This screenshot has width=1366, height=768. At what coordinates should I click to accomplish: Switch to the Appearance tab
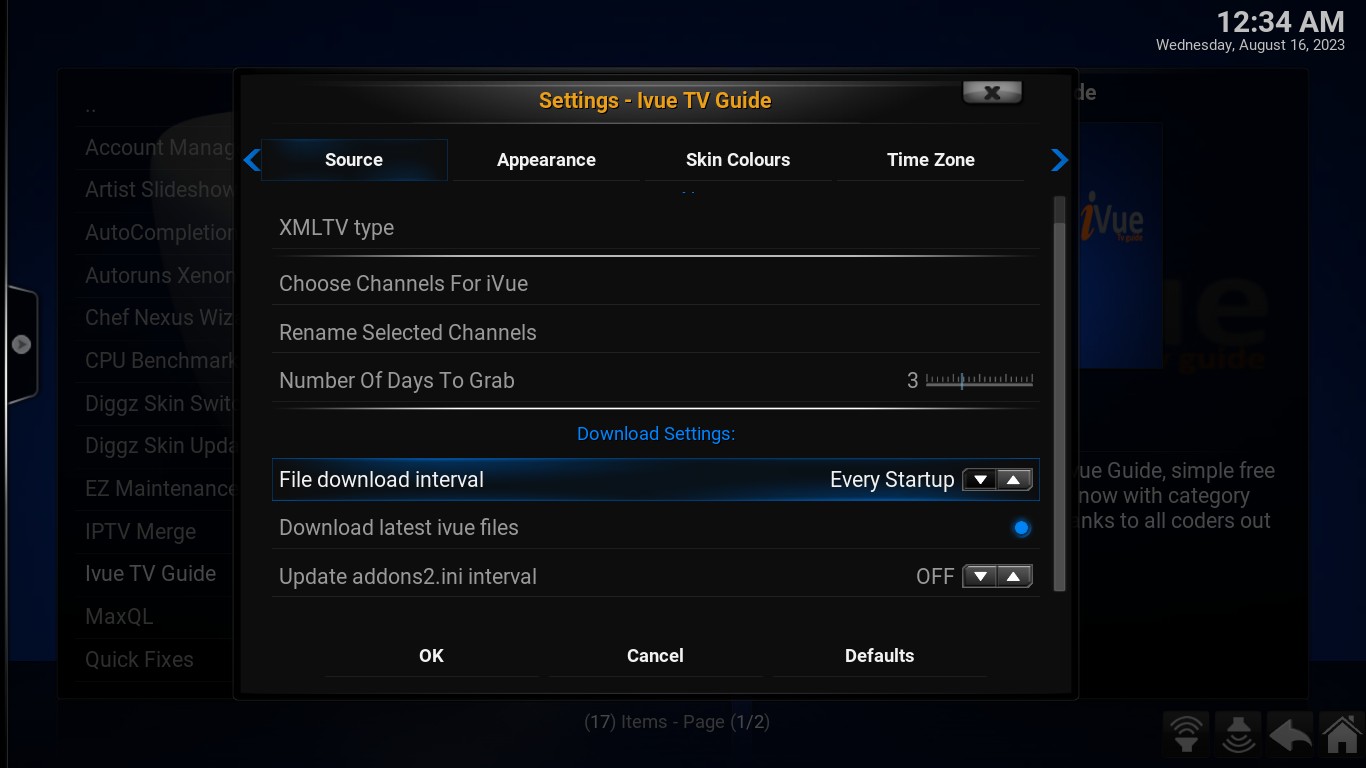coord(546,160)
